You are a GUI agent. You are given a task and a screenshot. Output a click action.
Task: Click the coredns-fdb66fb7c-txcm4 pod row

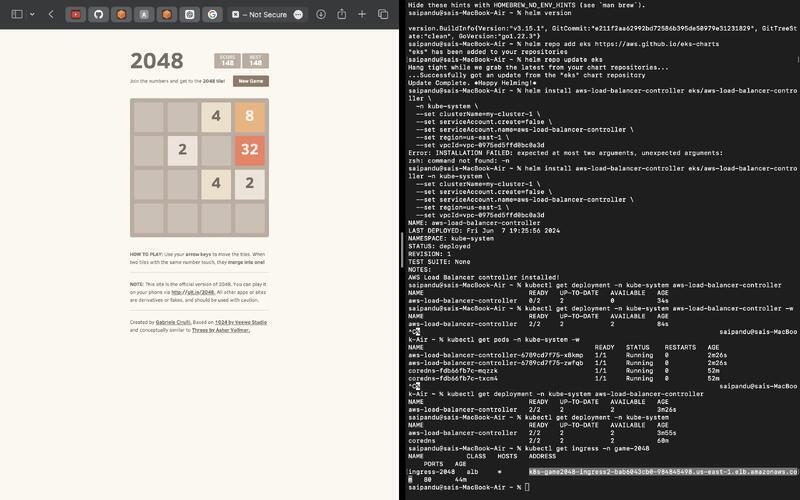pos(564,379)
